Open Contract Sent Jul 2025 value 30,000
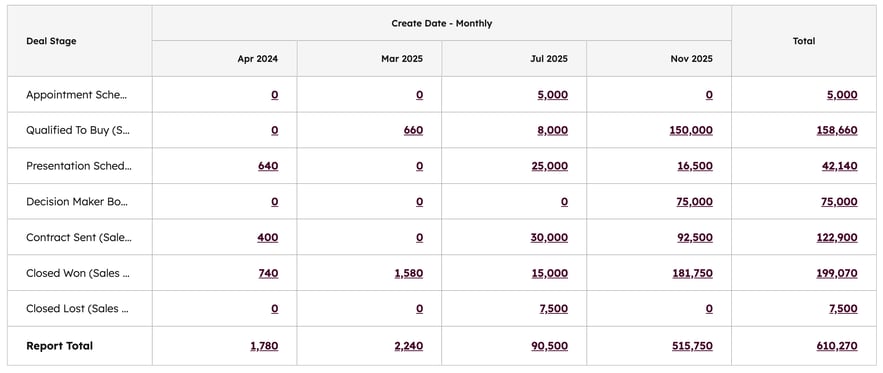 549,238
